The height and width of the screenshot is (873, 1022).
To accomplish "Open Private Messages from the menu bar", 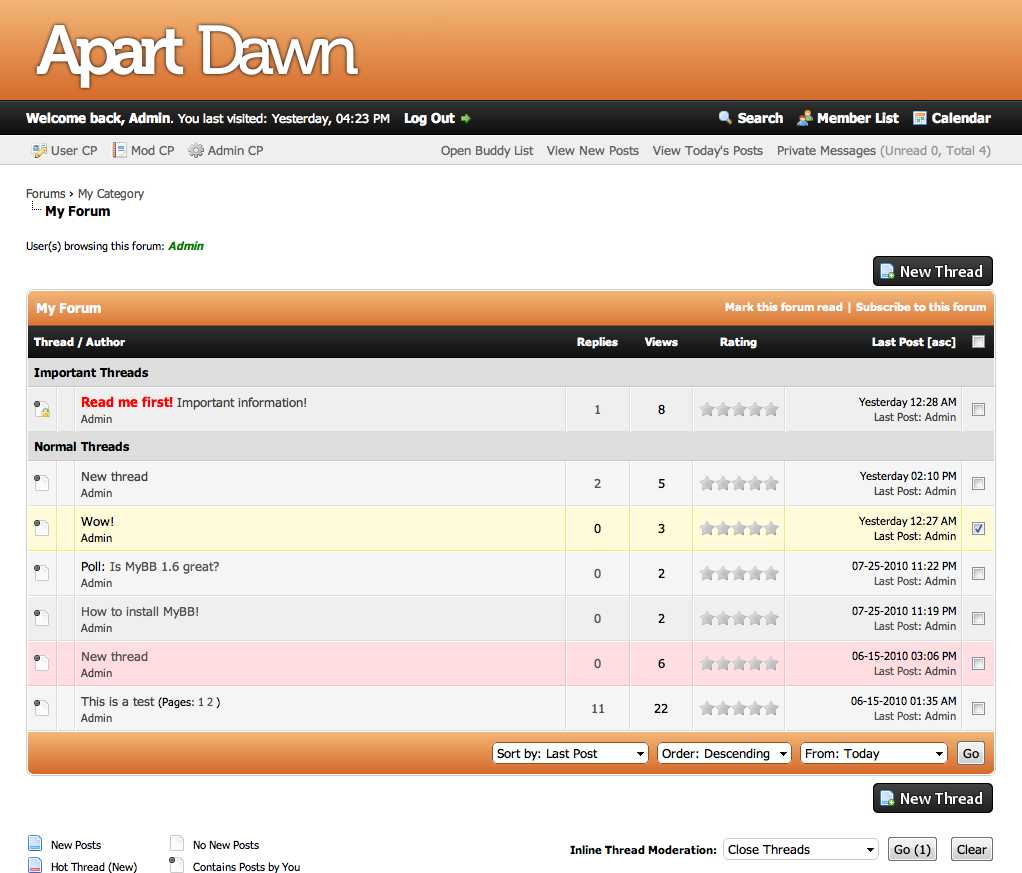I will click(826, 151).
